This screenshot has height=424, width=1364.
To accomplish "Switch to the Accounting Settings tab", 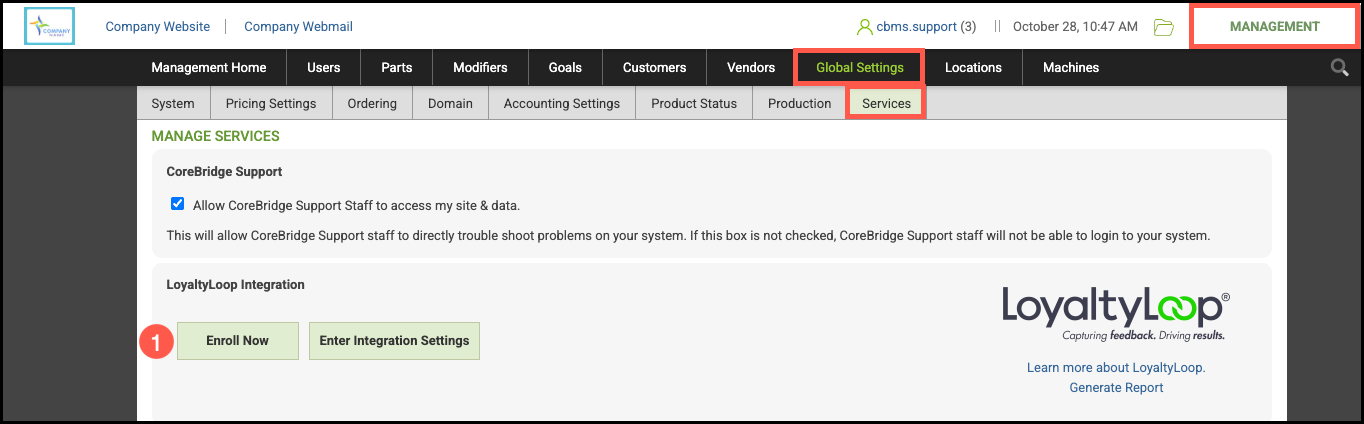I will (562, 103).
